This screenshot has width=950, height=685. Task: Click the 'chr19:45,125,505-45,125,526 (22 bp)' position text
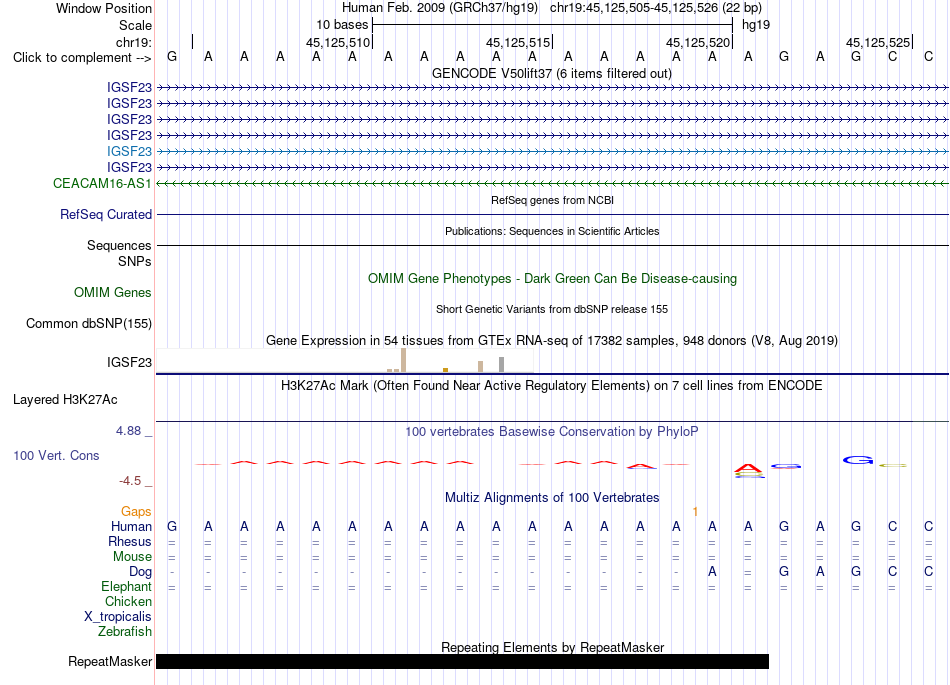(656, 8)
